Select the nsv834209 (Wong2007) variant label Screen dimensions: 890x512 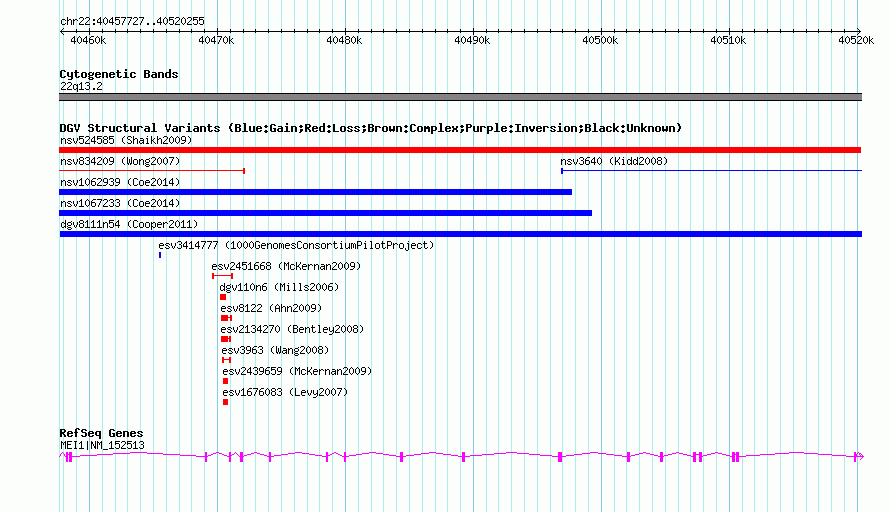pos(120,161)
